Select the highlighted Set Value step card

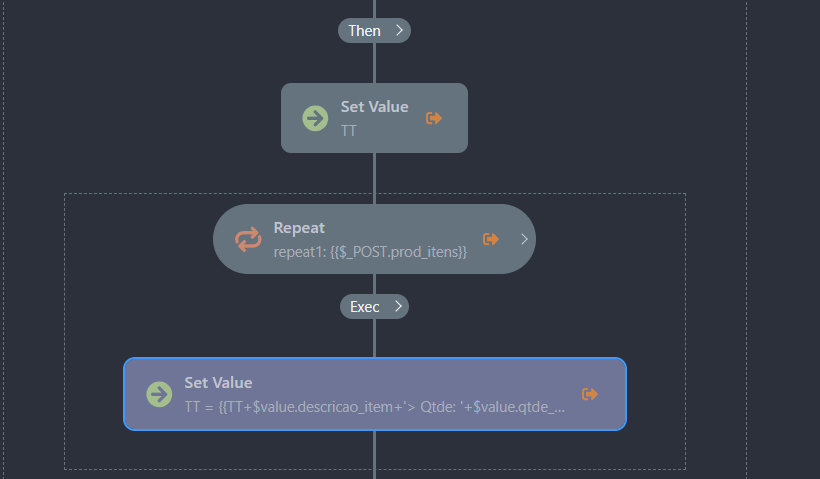pos(374,394)
